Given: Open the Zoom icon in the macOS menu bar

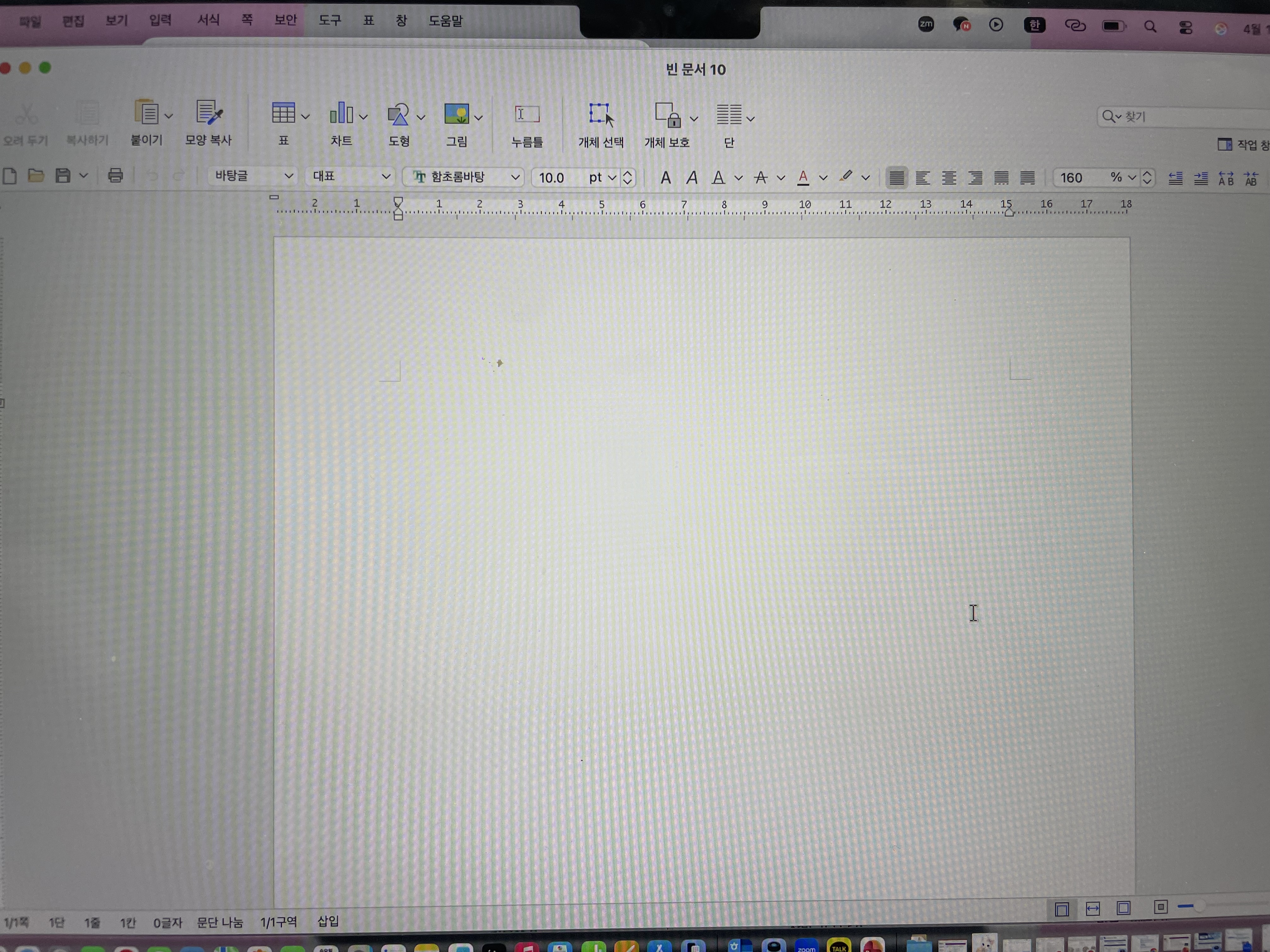Looking at the screenshot, I should tap(925, 24).
